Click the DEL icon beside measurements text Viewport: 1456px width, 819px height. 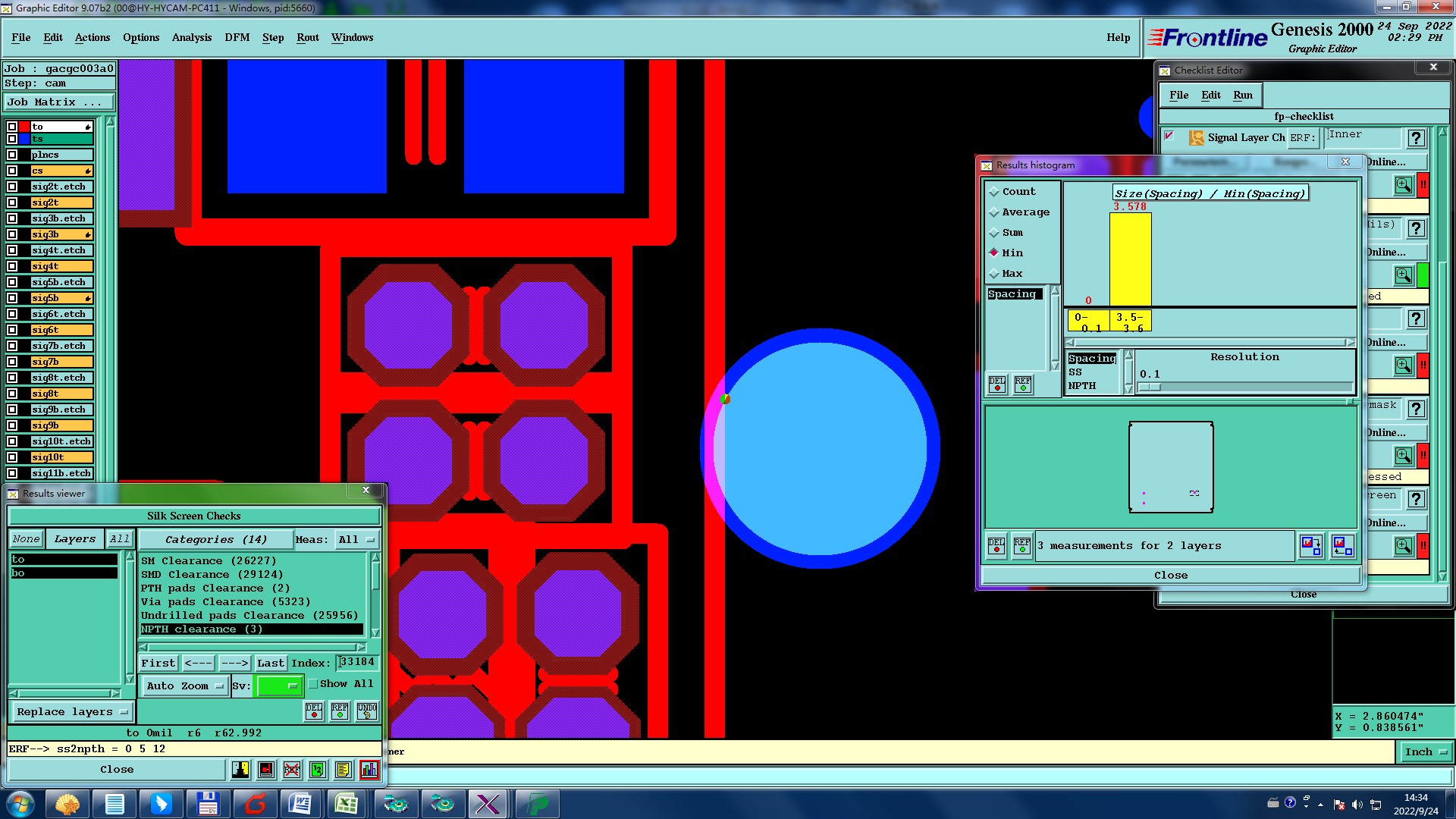[x=996, y=546]
